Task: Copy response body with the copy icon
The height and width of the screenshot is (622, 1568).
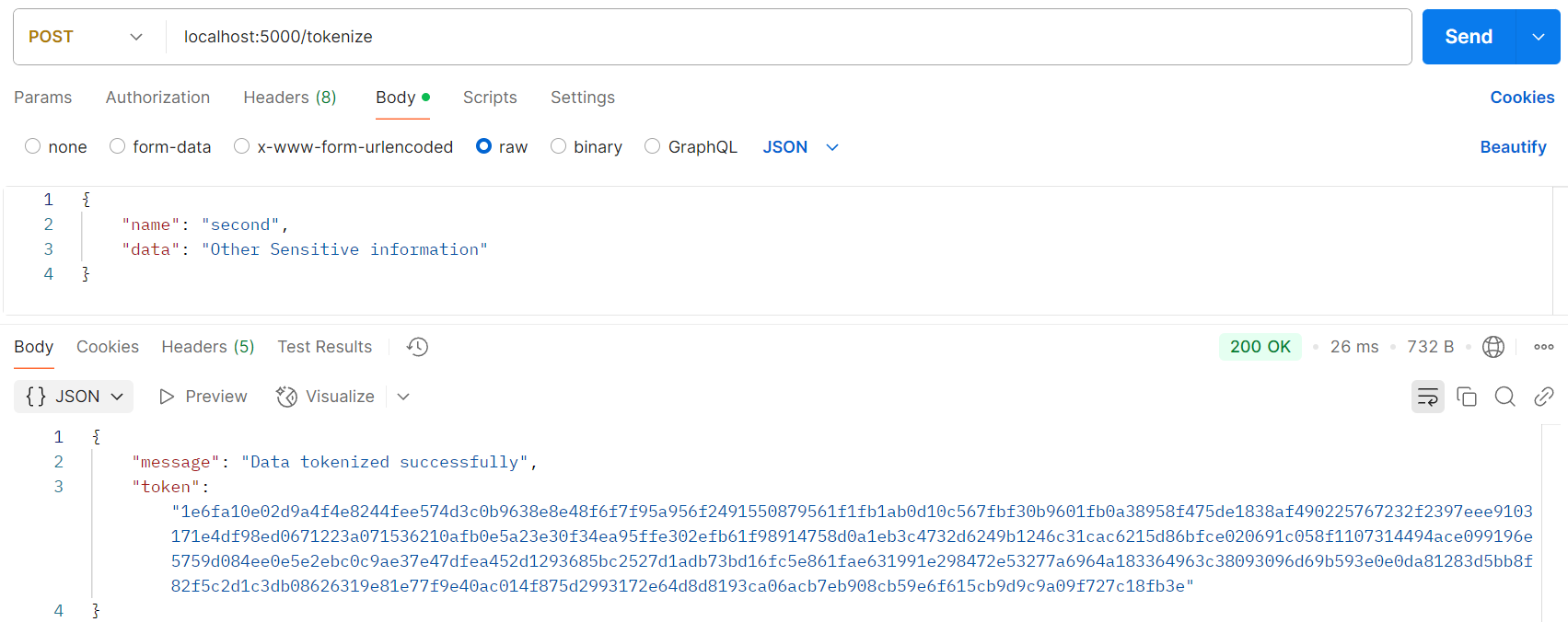Action: click(x=1467, y=397)
